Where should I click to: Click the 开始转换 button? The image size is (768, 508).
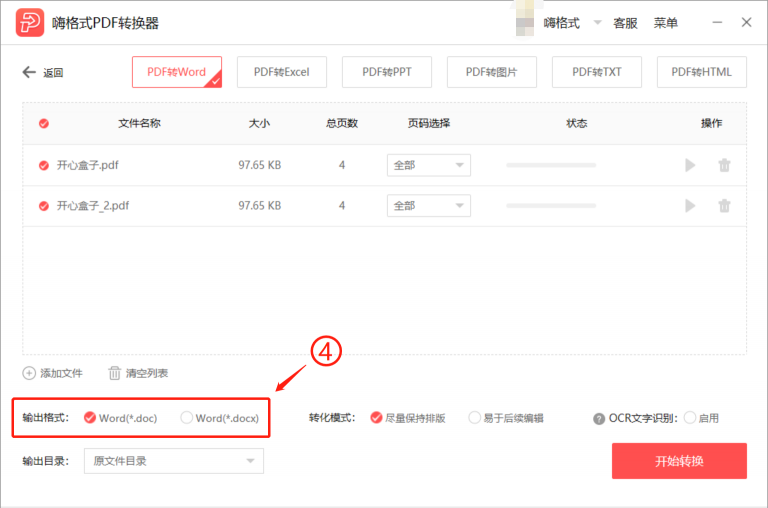(x=679, y=461)
